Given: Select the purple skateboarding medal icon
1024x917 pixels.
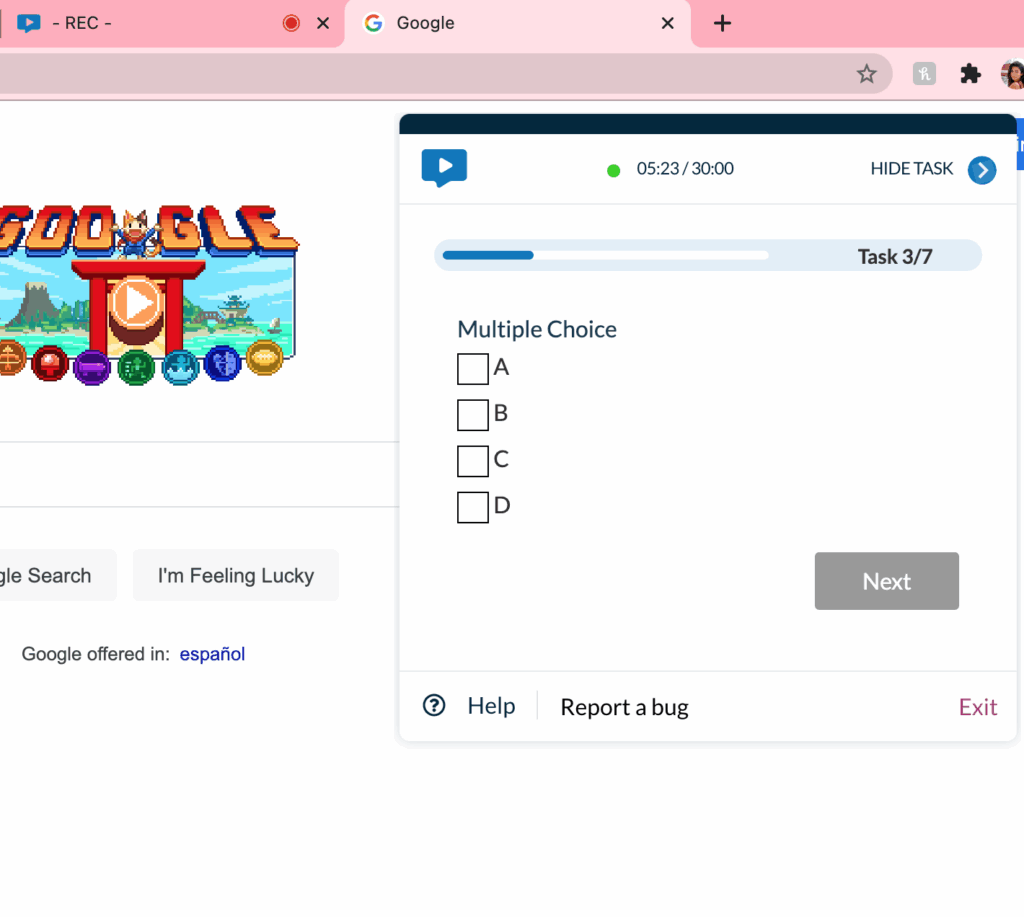Looking at the screenshot, I should pyautogui.click(x=91, y=366).
